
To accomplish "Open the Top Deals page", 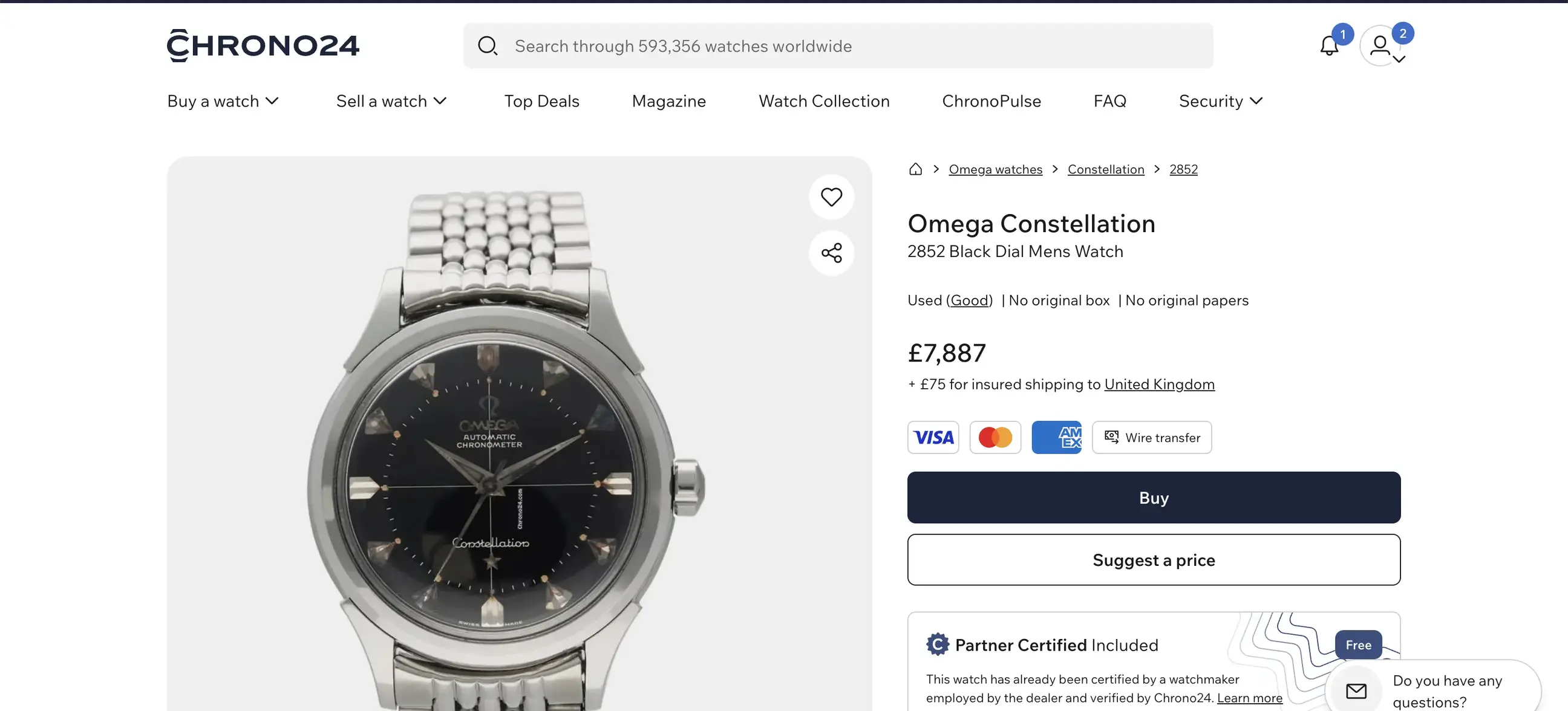I will [x=541, y=101].
